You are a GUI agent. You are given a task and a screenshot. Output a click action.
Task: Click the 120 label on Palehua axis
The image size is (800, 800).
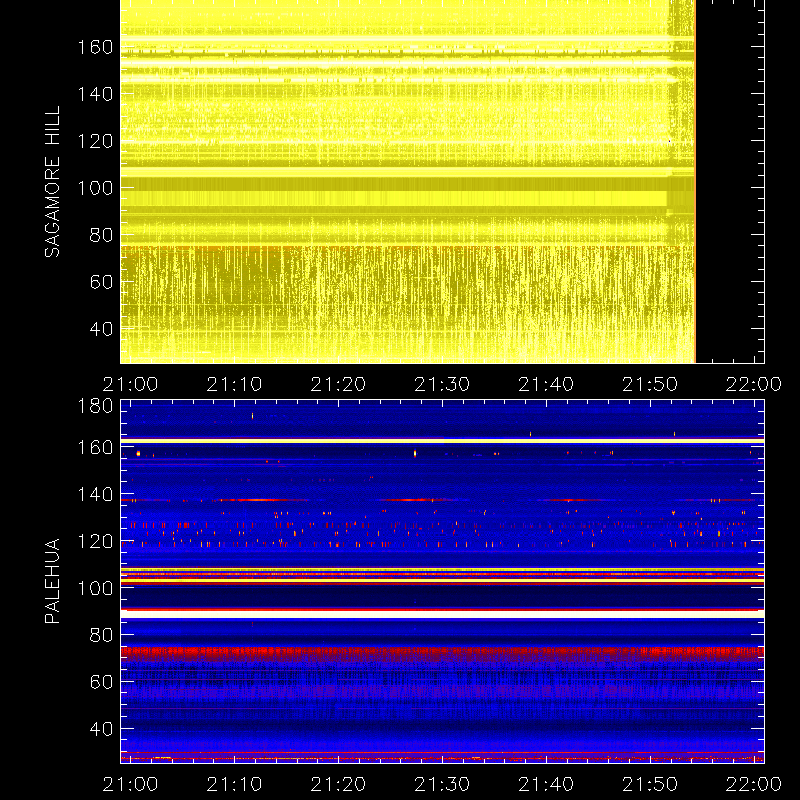[95, 541]
